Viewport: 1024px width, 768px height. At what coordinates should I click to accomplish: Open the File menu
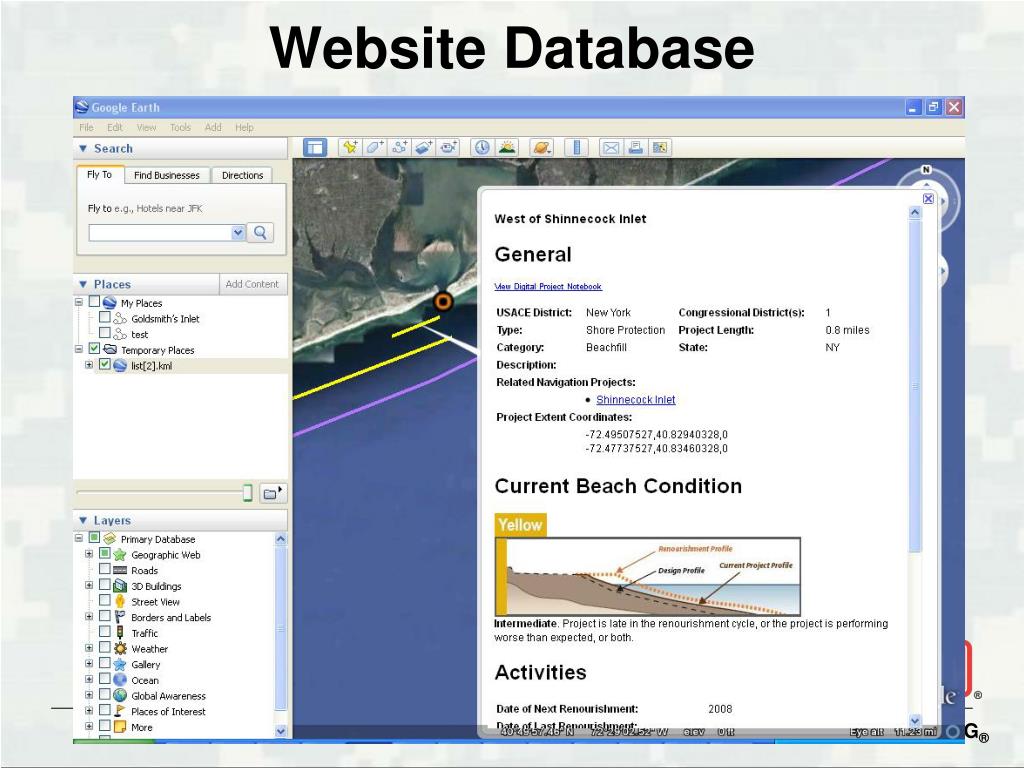coord(86,127)
